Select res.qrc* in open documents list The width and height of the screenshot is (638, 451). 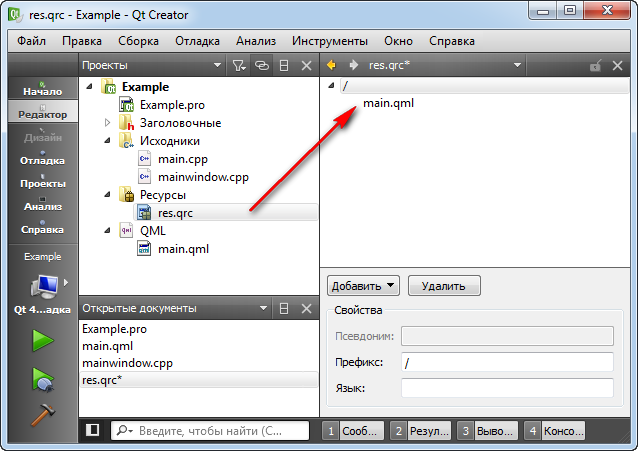199,380
